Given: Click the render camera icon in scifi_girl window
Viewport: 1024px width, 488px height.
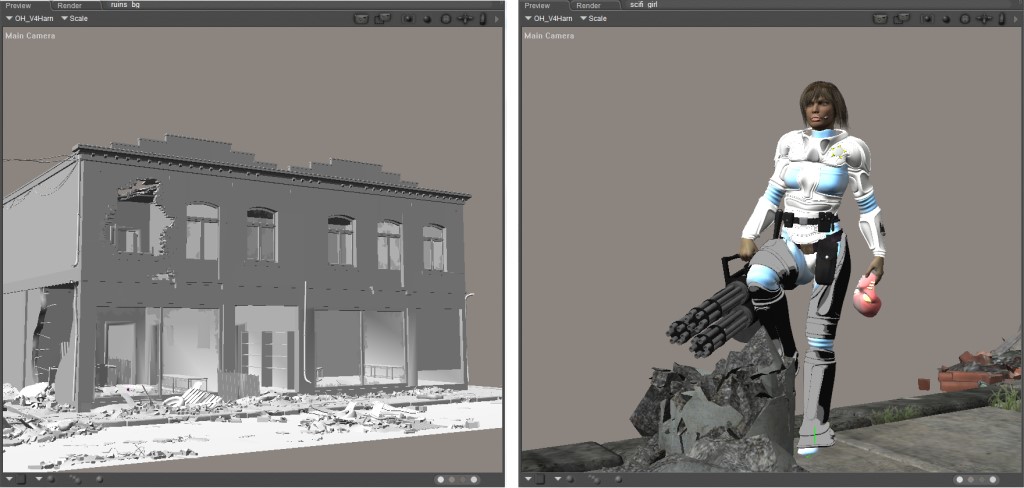Looking at the screenshot, I should click(x=880, y=19).
